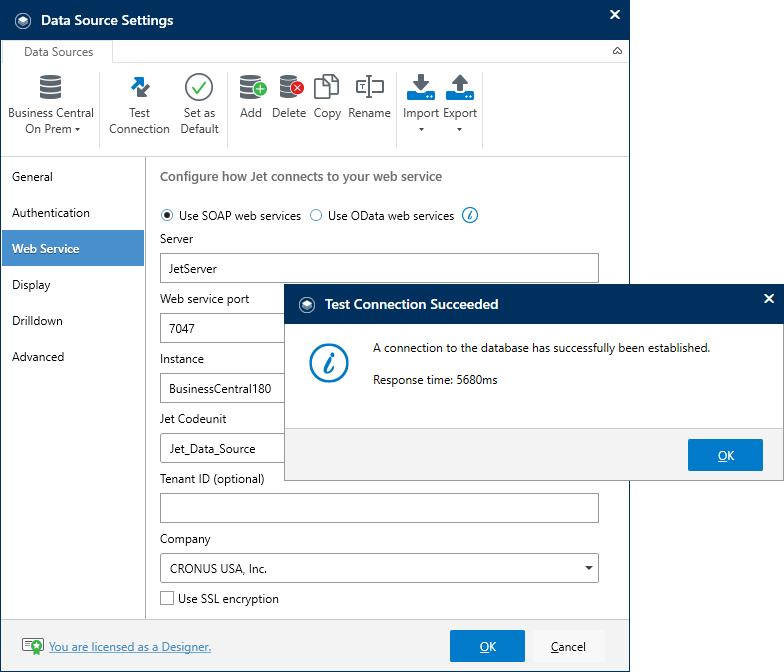
Task: Close the Test Connection Succeeded dialog
Action: [x=769, y=298]
